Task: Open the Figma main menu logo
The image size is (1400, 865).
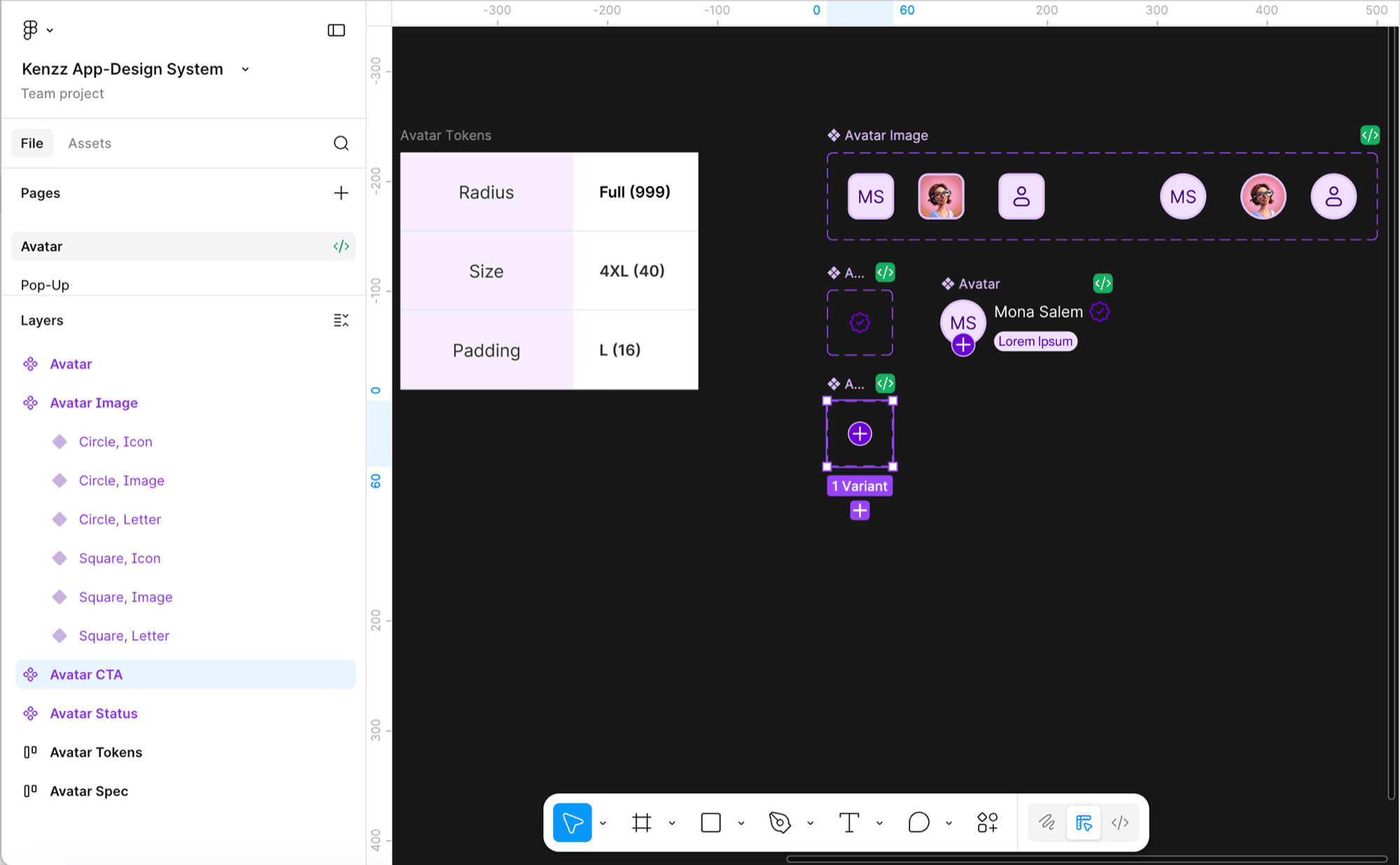Action: click(29, 30)
